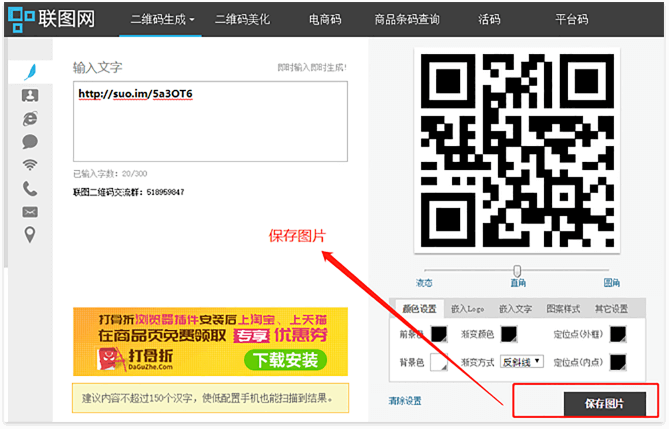669x429 pixels.
Task: Open the 平台码 menu item
Action: point(571,20)
